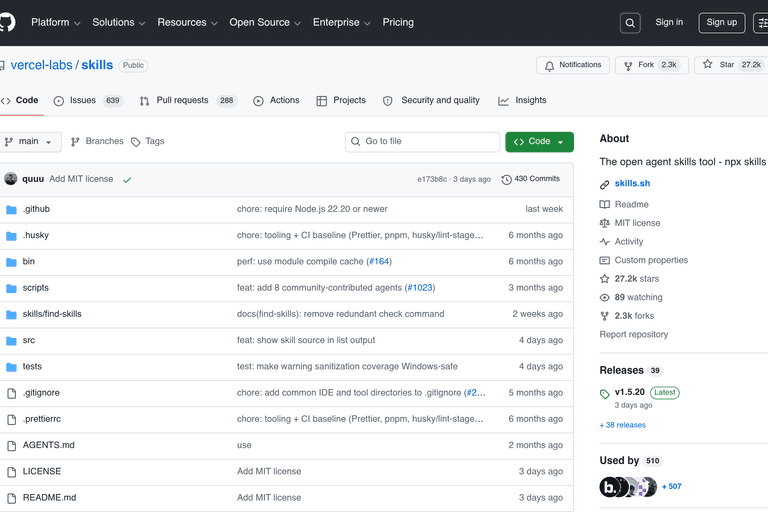Expand the Enterprise menu
The height and width of the screenshot is (512, 768).
341,23
